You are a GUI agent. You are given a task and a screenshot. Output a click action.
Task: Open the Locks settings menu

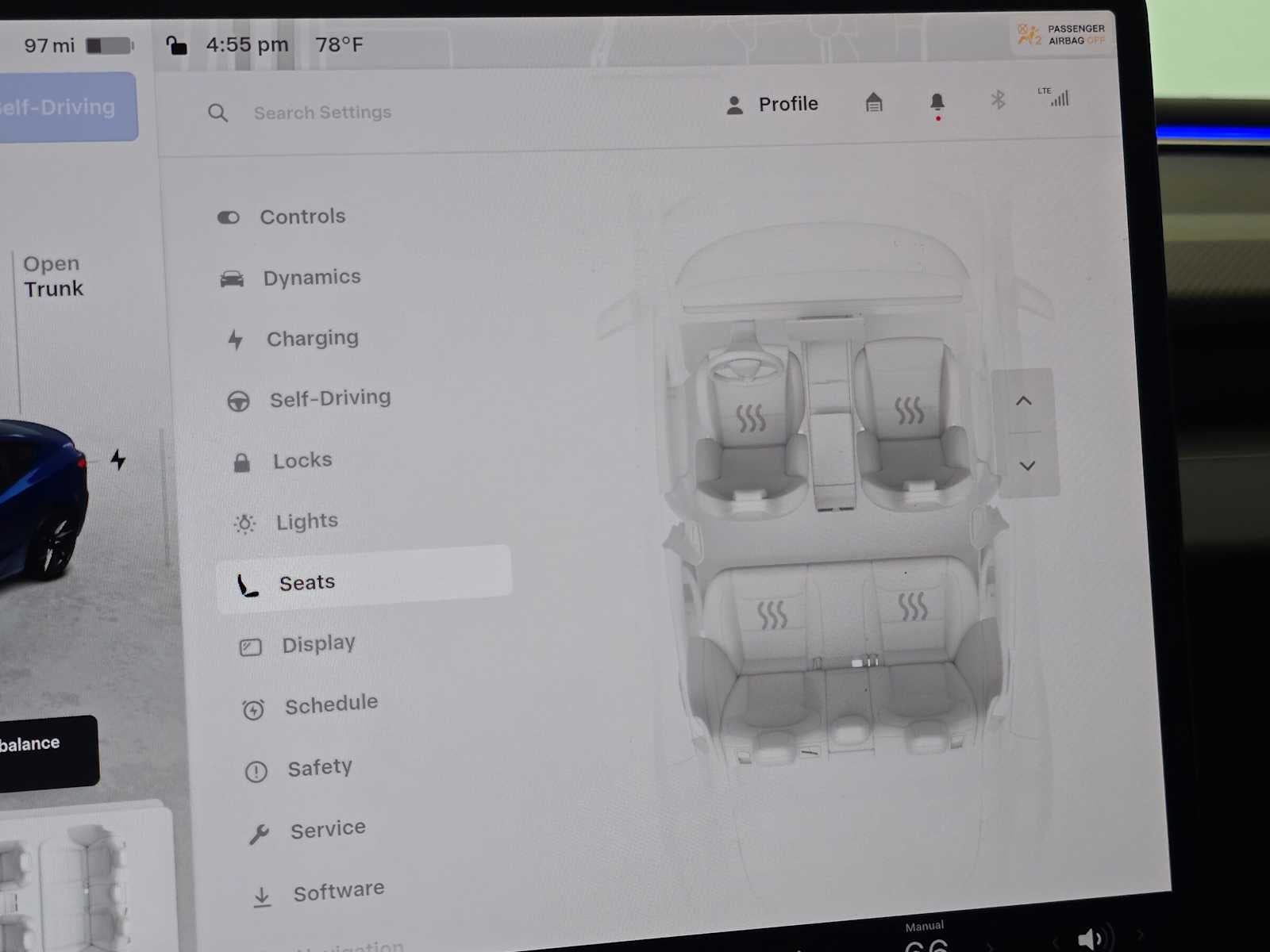tap(283, 461)
